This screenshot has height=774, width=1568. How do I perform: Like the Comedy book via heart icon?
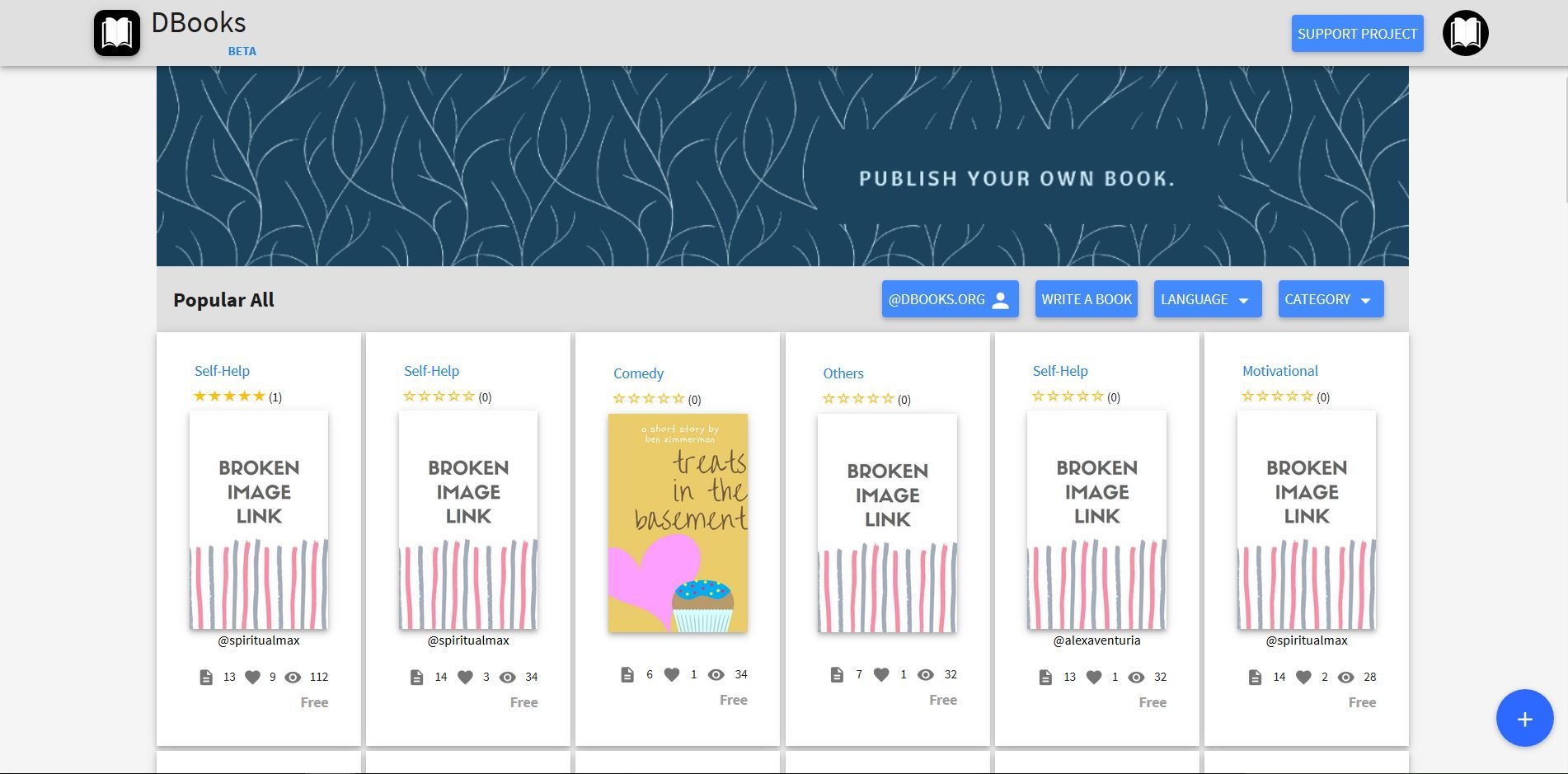click(x=672, y=674)
